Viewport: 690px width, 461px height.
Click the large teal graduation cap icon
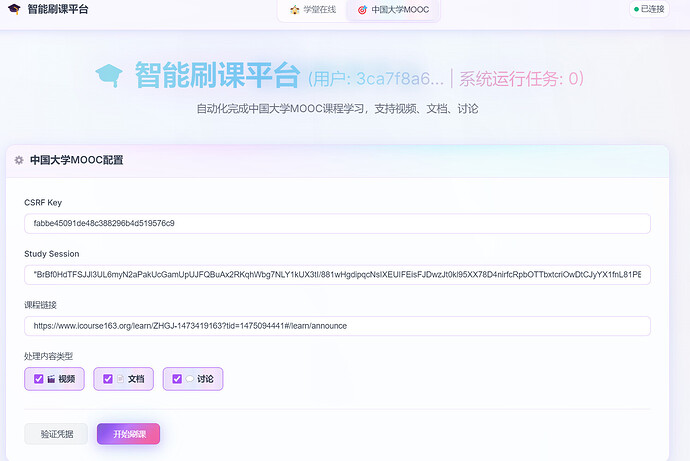click(x=109, y=76)
